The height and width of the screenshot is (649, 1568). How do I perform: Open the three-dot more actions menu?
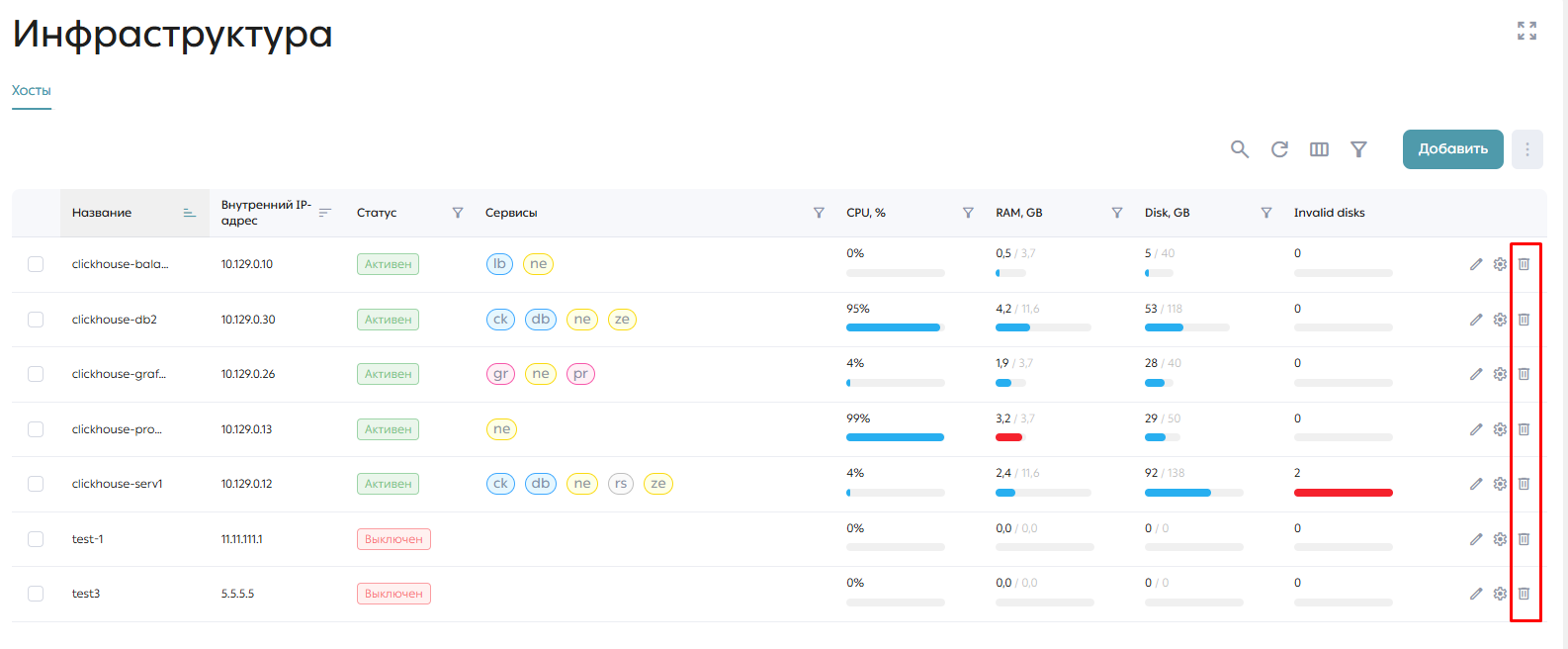coord(1527,149)
